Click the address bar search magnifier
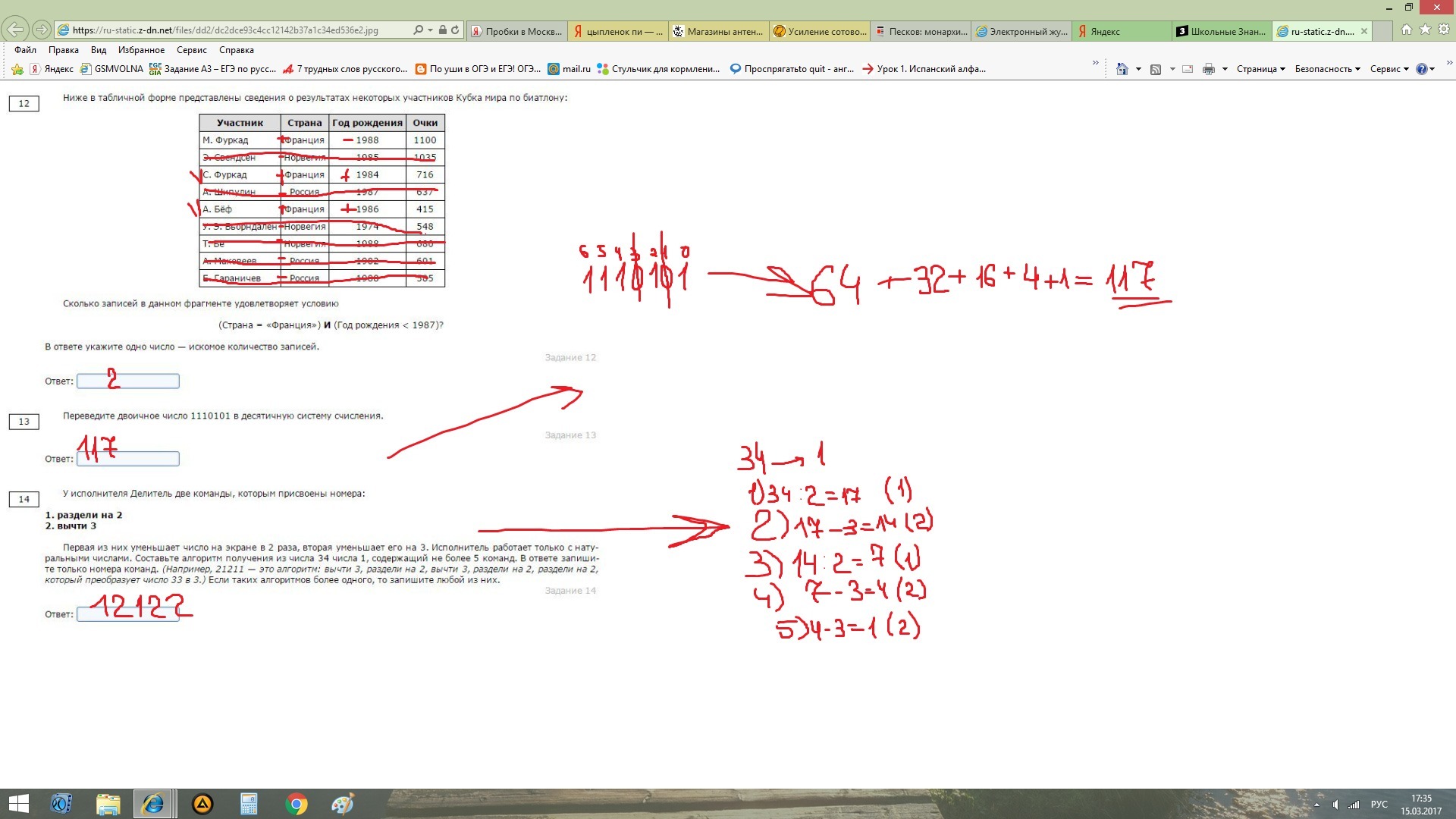Viewport: 1456px width, 819px height. point(418,30)
